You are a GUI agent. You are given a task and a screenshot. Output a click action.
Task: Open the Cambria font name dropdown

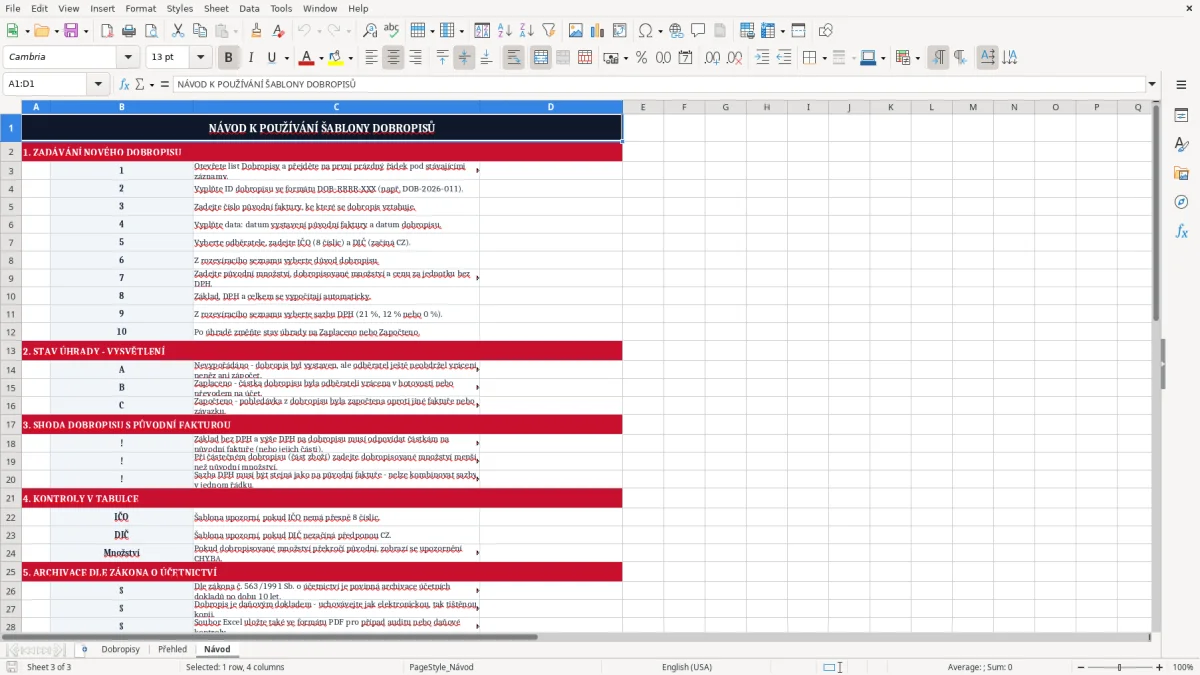coord(127,58)
